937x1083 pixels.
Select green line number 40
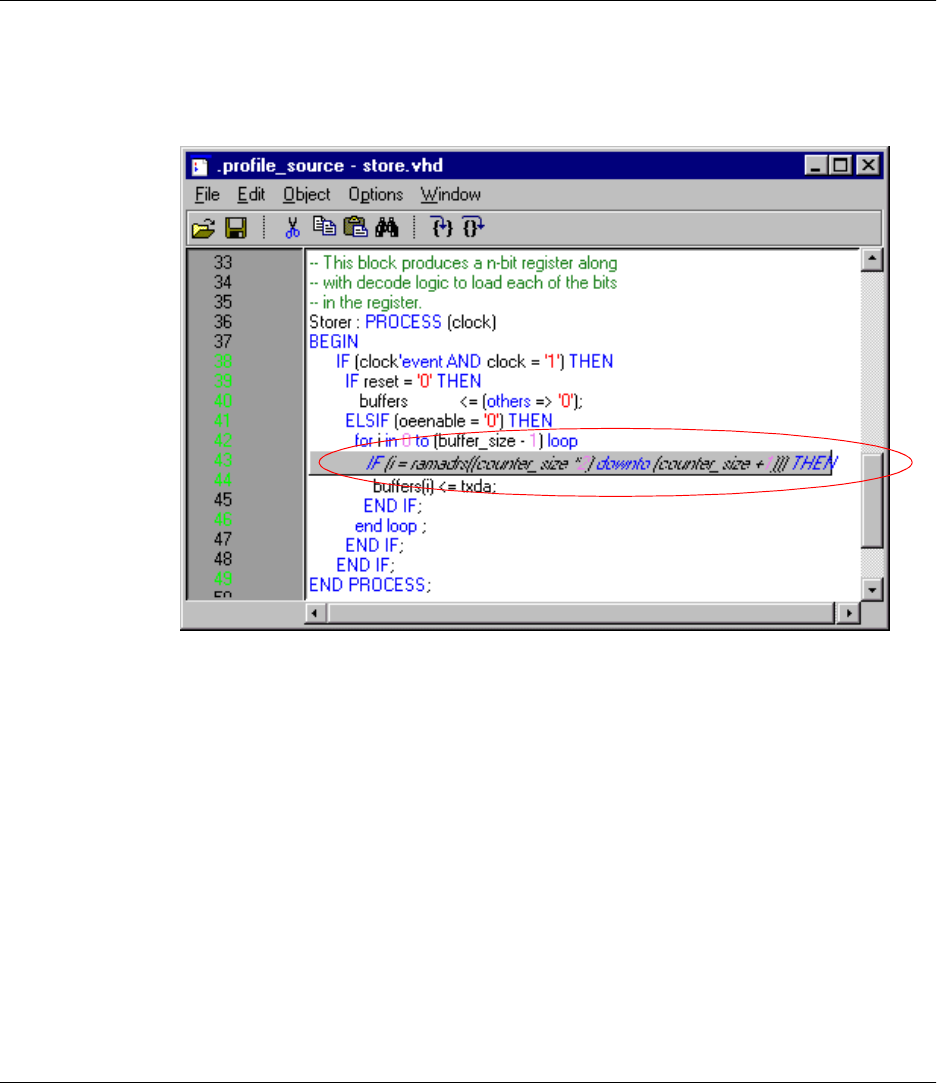pos(223,401)
